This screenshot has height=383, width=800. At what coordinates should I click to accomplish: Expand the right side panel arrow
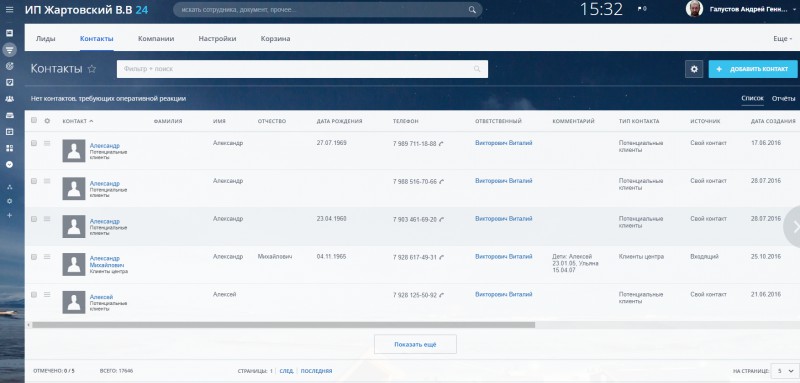793,226
